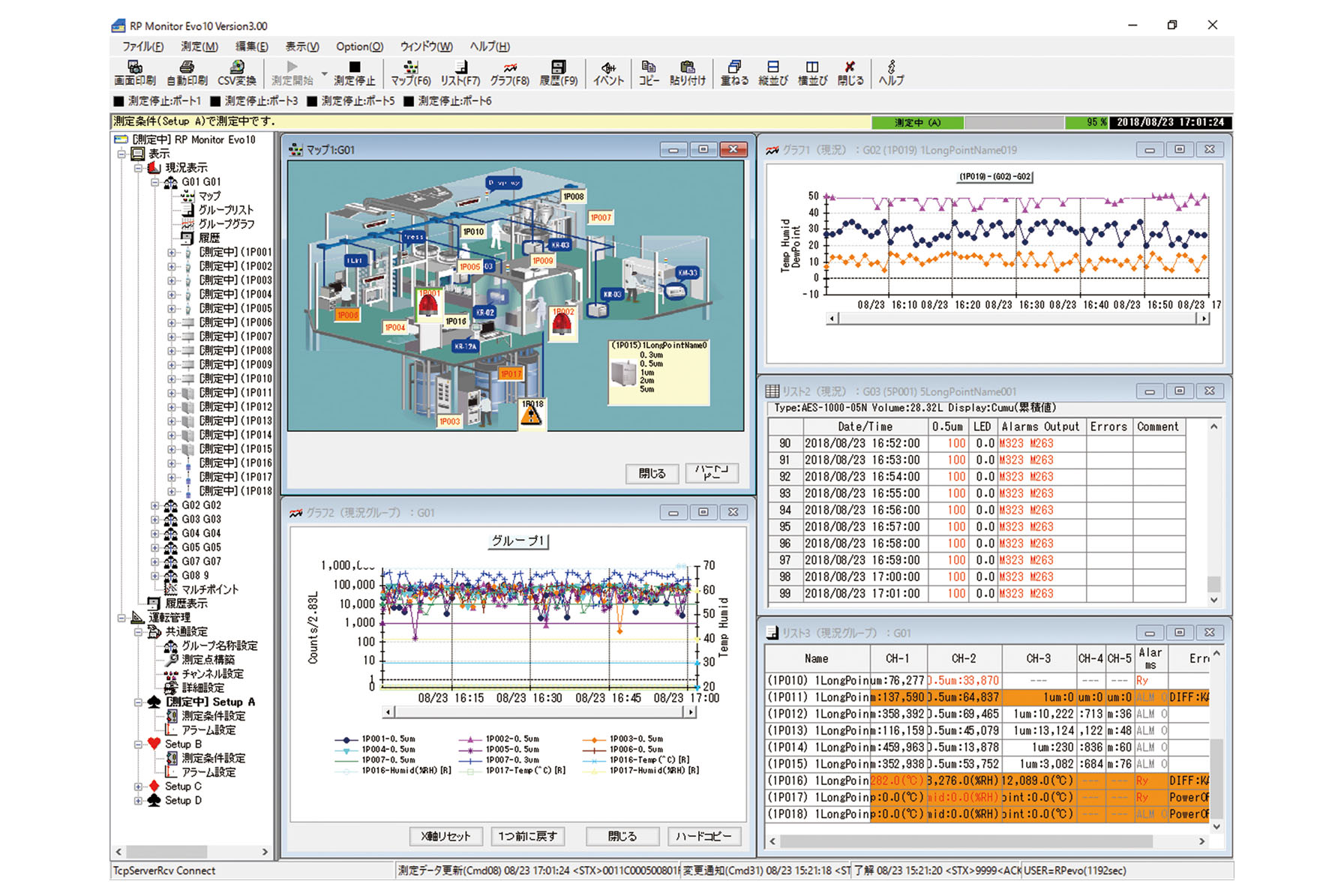Viewport: 1344px width, 896px height.
Task: Toggle 測定停止:ポート3 indicator box
Action: pos(215,101)
